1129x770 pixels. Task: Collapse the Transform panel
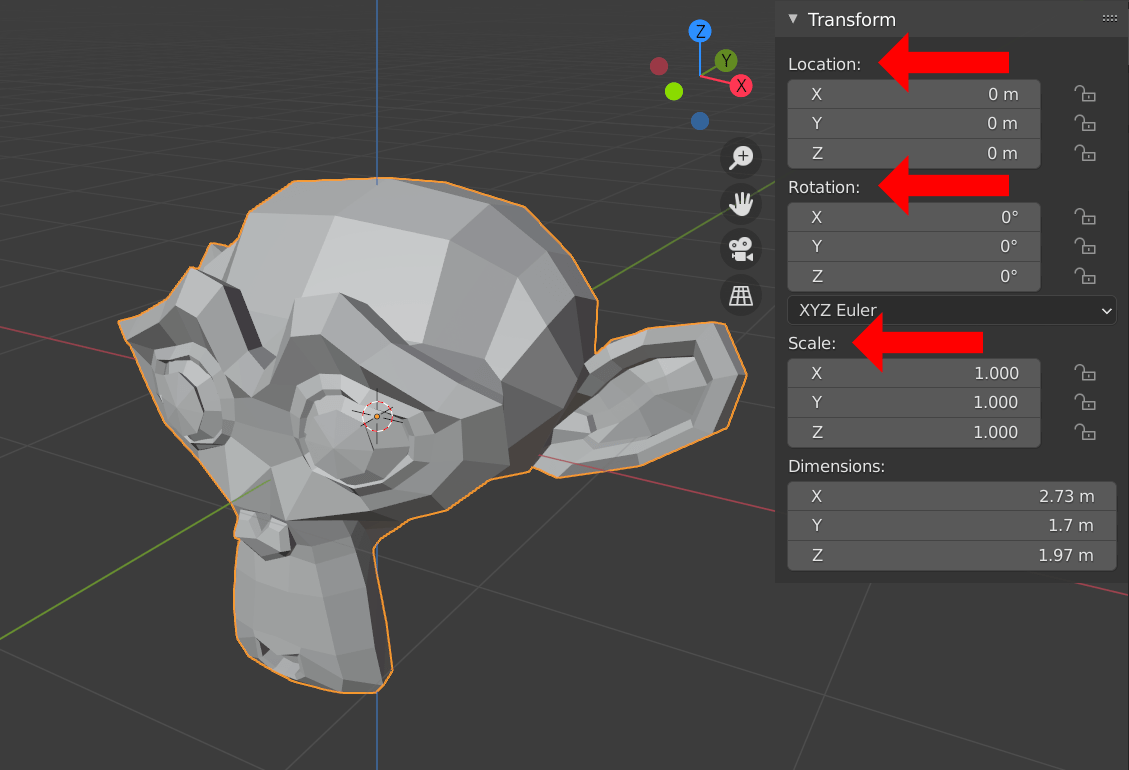coord(791,18)
